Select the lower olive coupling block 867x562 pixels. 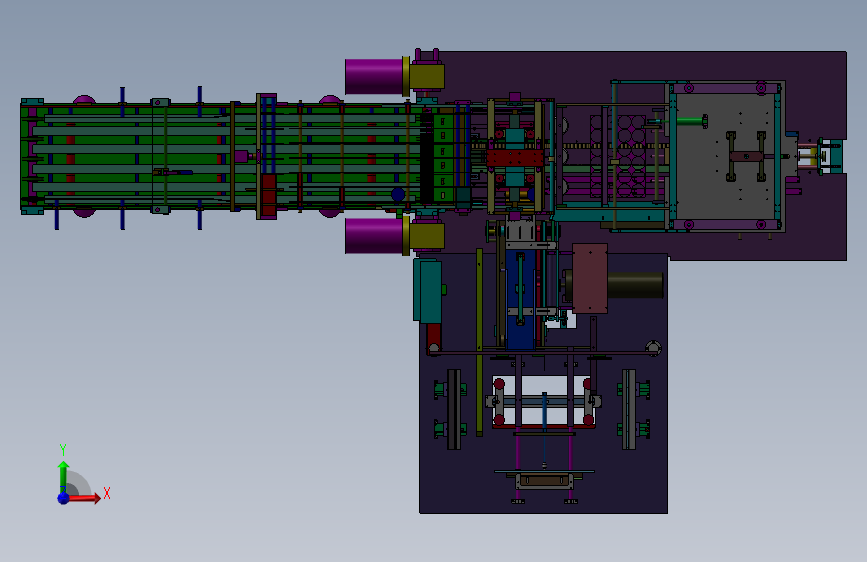point(427,236)
